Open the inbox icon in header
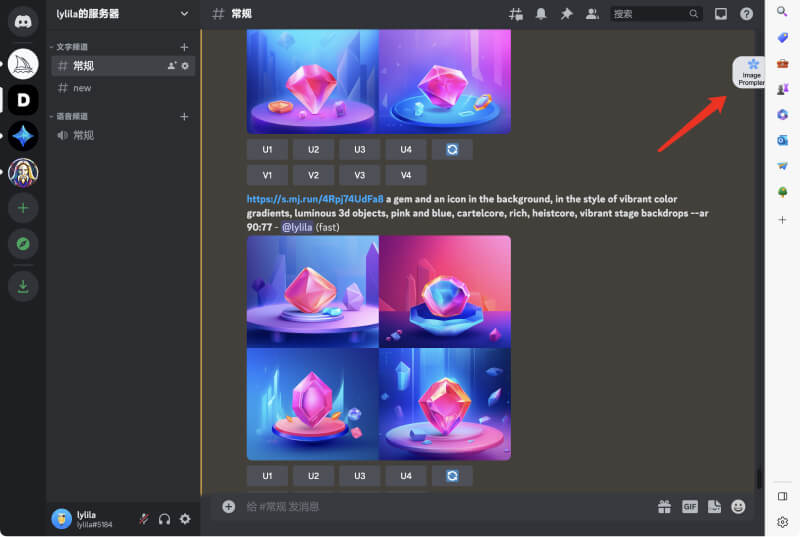 tap(721, 14)
